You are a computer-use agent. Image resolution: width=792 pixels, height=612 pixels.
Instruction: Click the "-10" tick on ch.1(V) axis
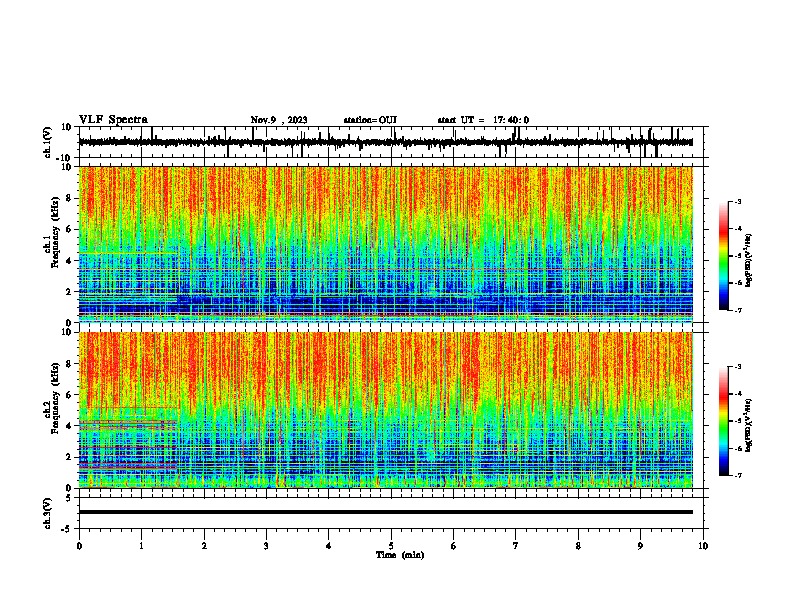click(65, 158)
